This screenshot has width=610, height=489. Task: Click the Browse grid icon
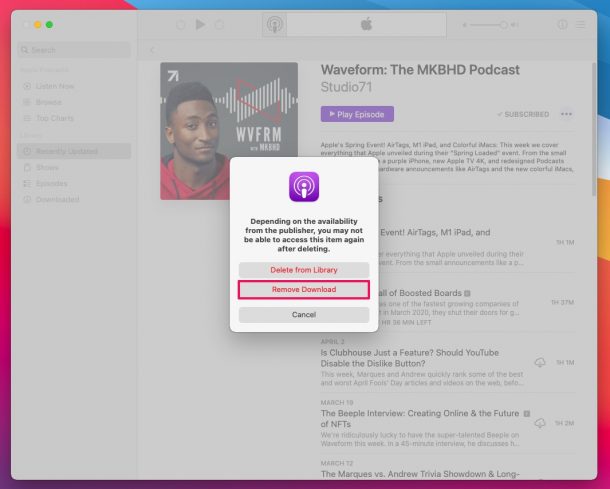[x=27, y=102]
